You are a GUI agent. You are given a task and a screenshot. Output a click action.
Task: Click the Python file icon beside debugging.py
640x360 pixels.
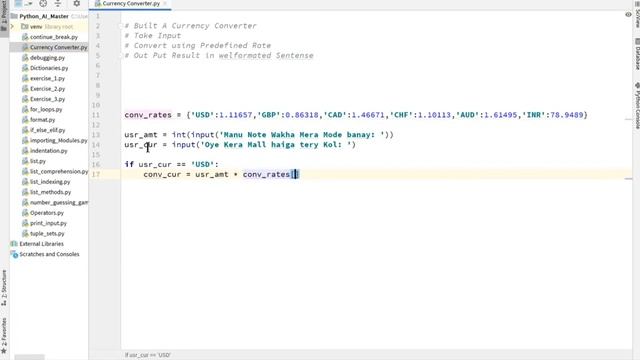coord(25,58)
